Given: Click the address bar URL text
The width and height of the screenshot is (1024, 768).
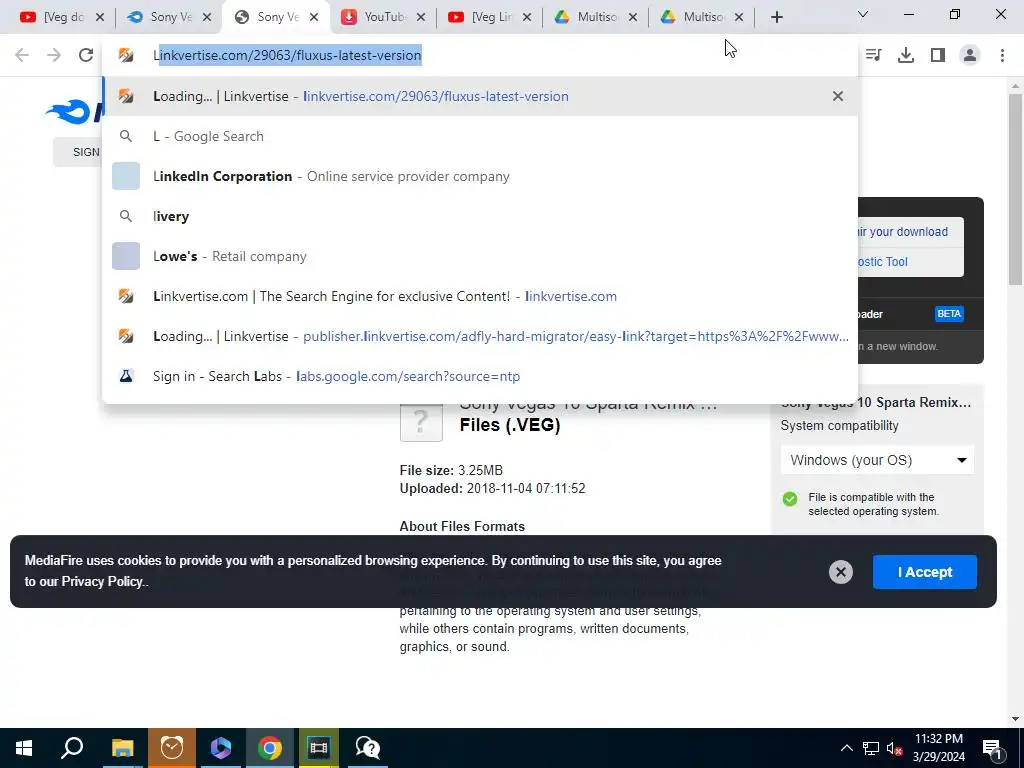Looking at the screenshot, I should [287, 56].
